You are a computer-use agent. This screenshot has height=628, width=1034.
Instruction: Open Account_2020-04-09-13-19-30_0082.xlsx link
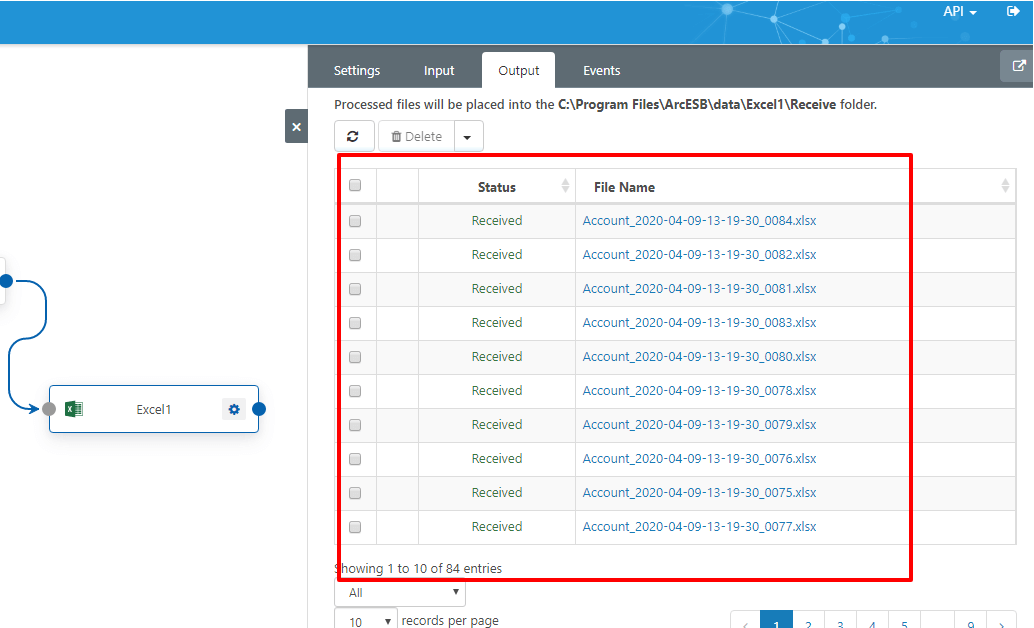click(x=699, y=255)
